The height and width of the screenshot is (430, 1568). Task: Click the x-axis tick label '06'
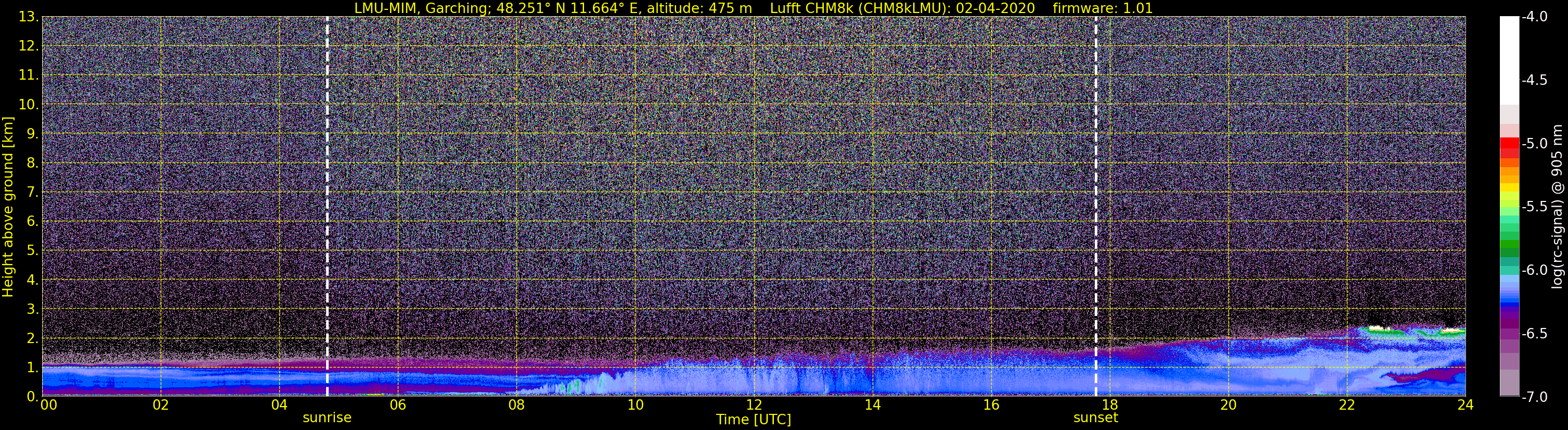coord(397,405)
